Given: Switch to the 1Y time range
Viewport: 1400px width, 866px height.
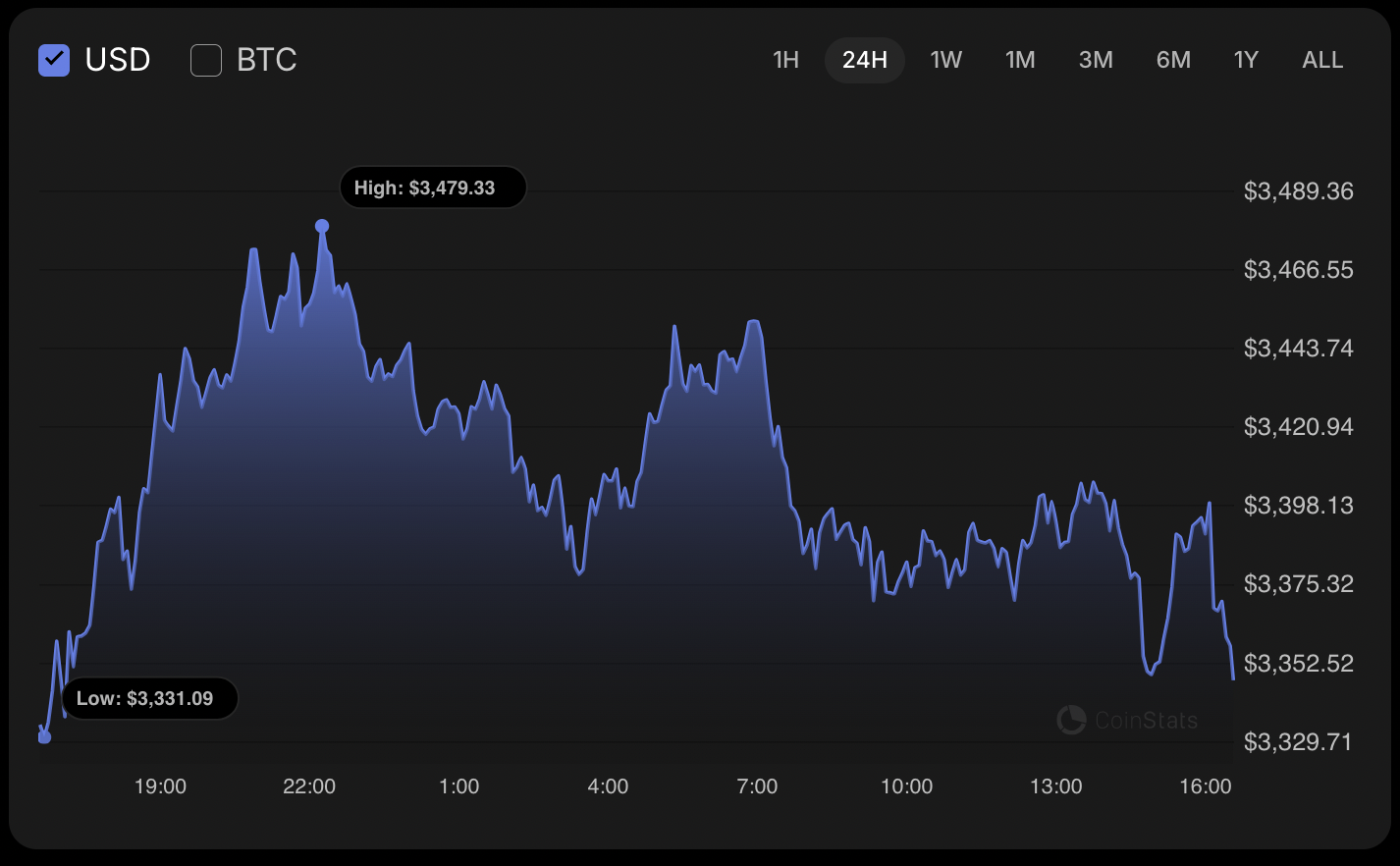Looking at the screenshot, I should (1246, 60).
